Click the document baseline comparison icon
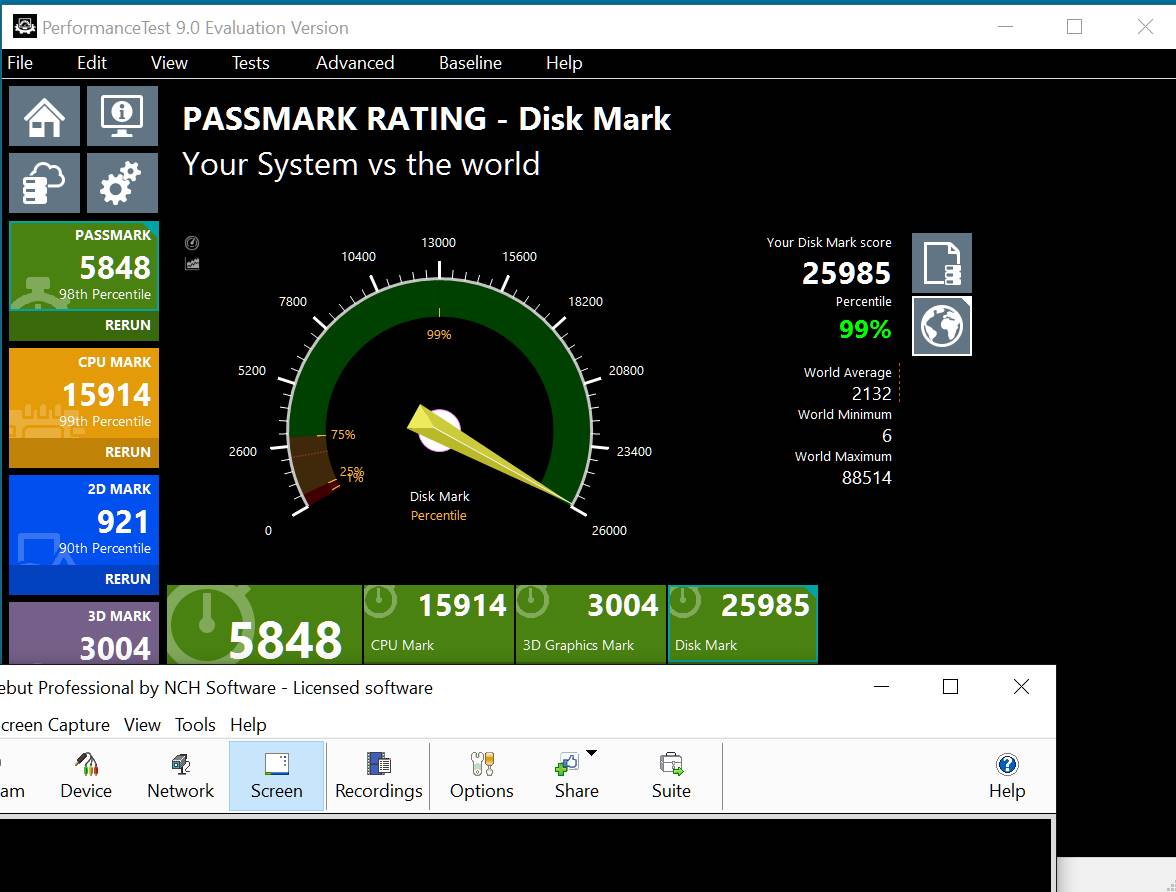 tap(941, 263)
